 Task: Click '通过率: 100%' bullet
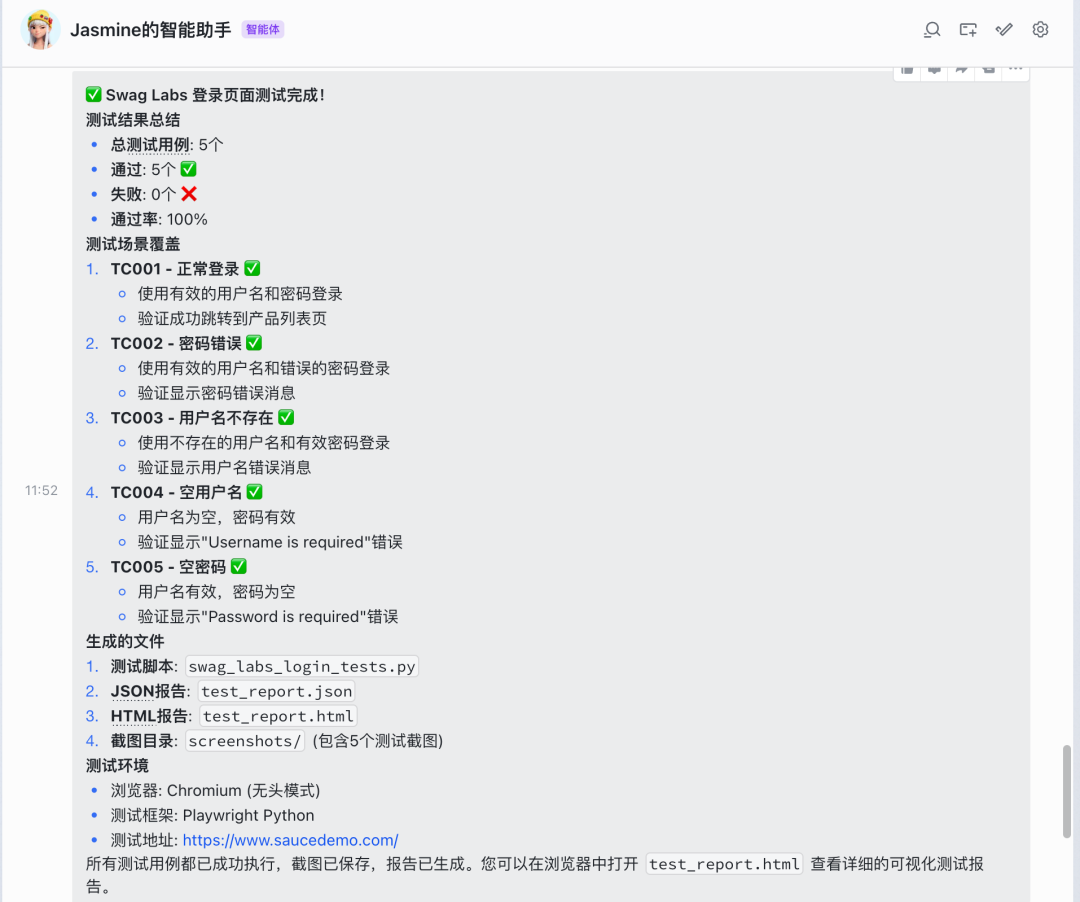[x=159, y=219]
